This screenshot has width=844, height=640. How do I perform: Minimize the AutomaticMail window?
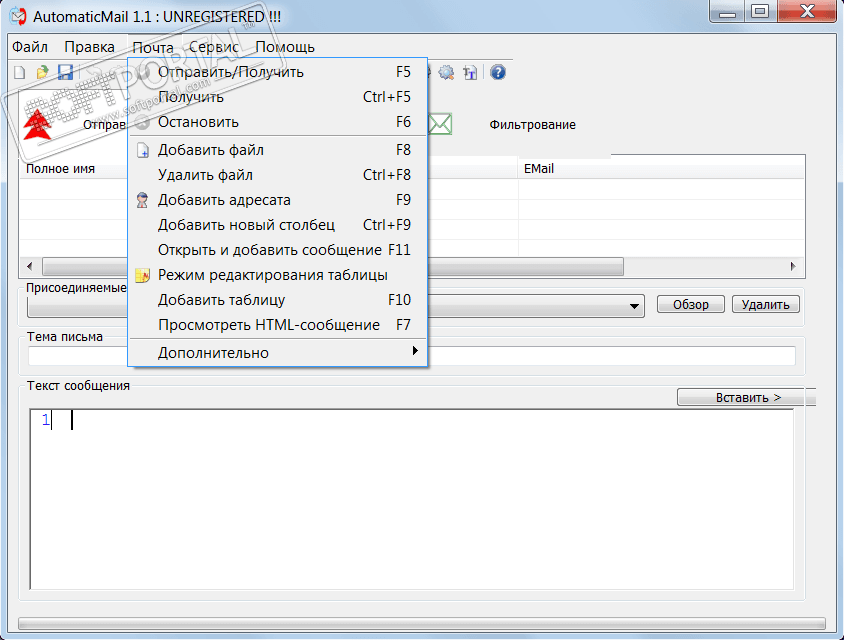click(727, 12)
